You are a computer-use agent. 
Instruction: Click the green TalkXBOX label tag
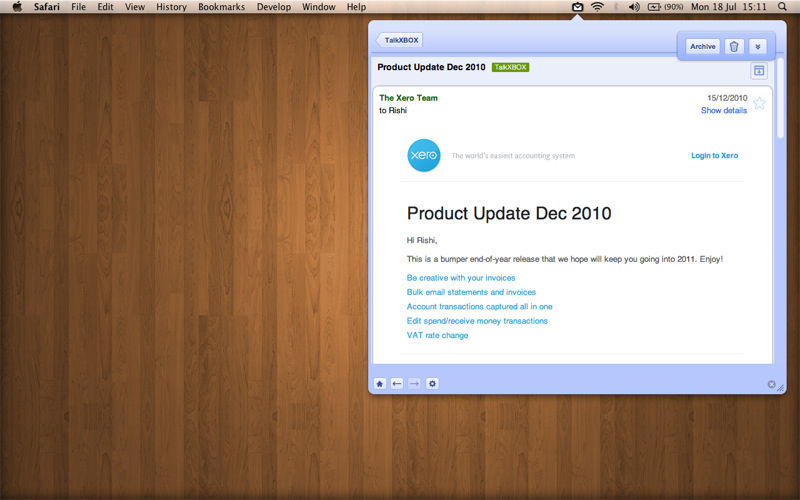point(510,67)
